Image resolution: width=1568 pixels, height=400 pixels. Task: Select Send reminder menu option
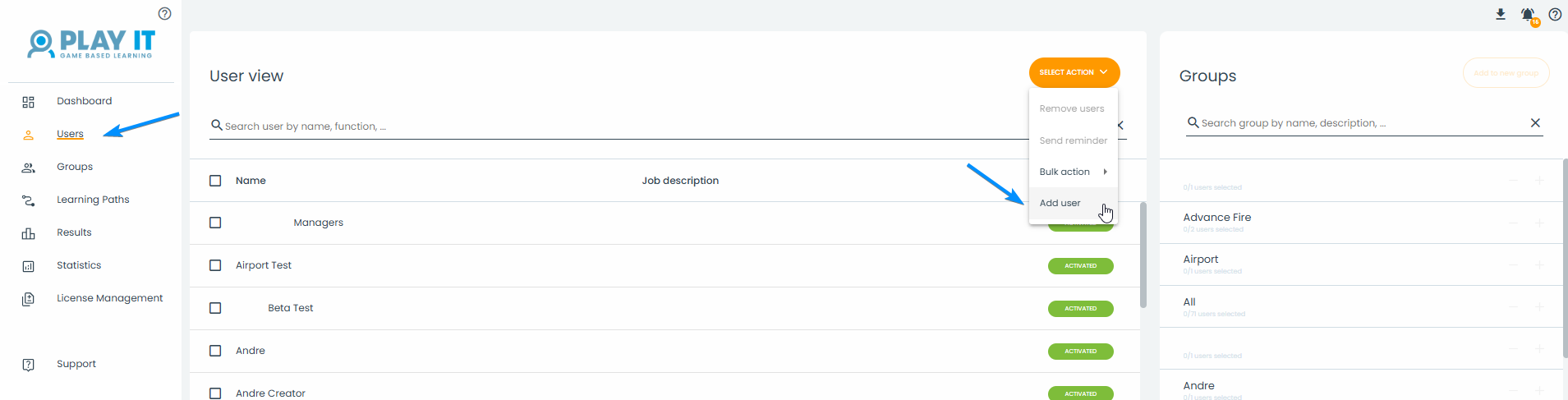pyautogui.click(x=1073, y=140)
